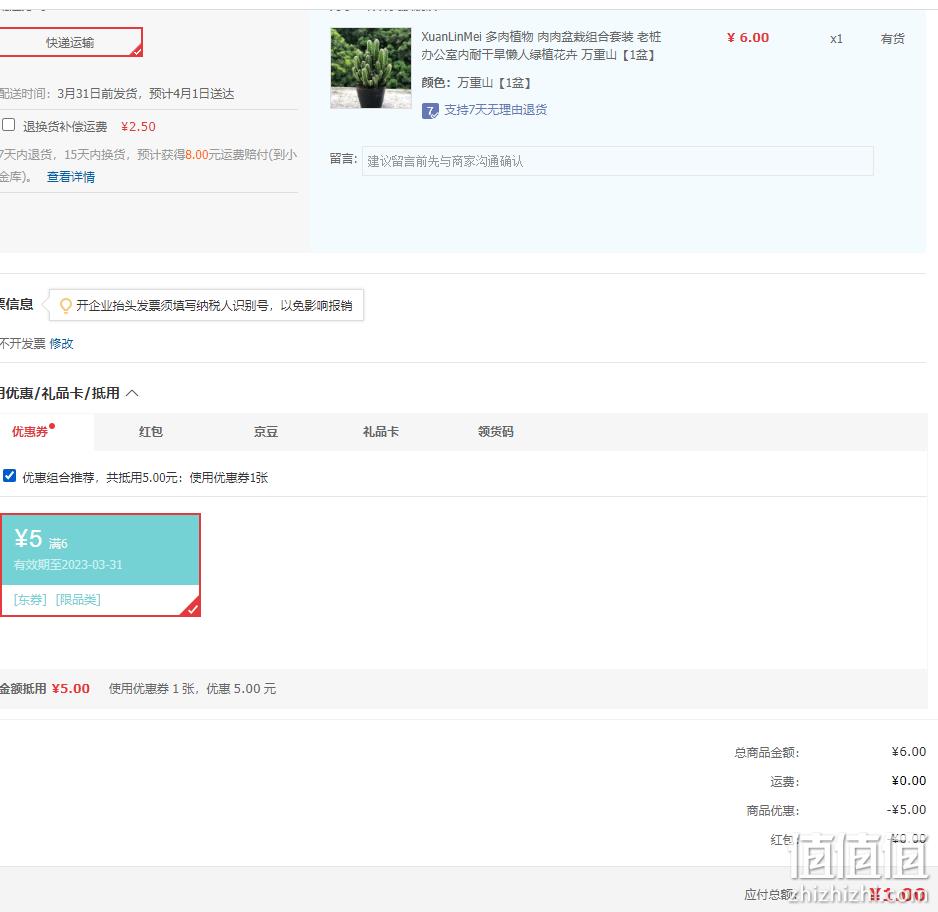The height and width of the screenshot is (912, 938).
Task: Focus the 留言 message input field
Action: (x=617, y=161)
